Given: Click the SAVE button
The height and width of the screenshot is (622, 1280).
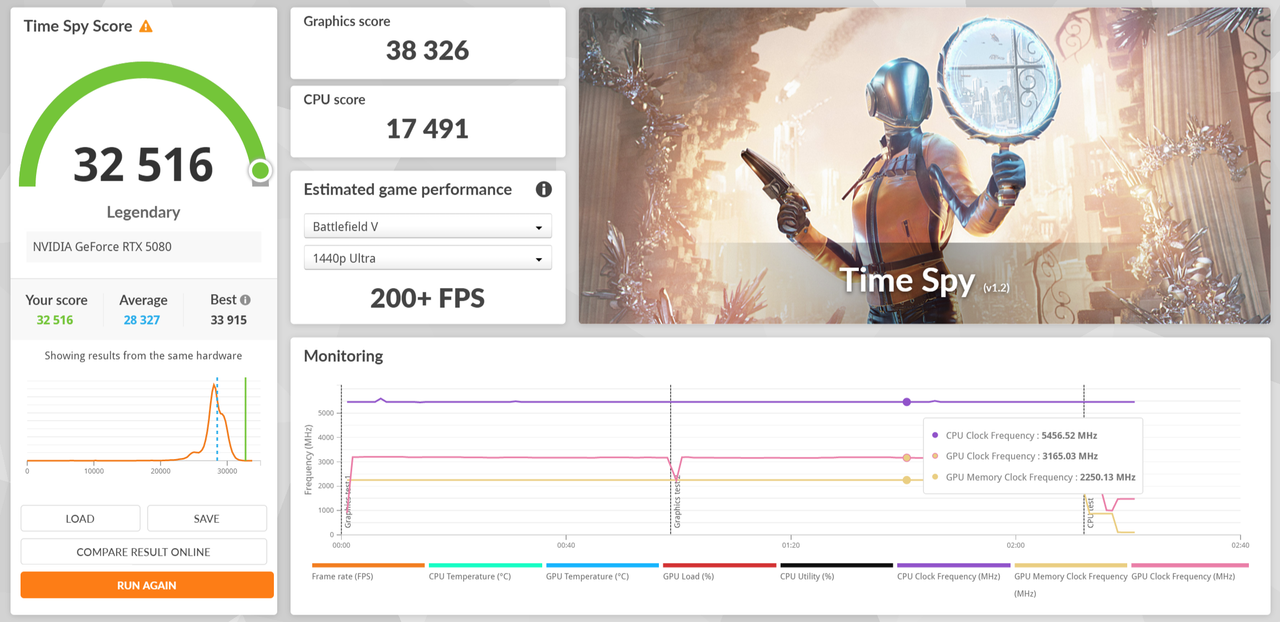Looking at the screenshot, I should pyautogui.click(x=207, y=519).
